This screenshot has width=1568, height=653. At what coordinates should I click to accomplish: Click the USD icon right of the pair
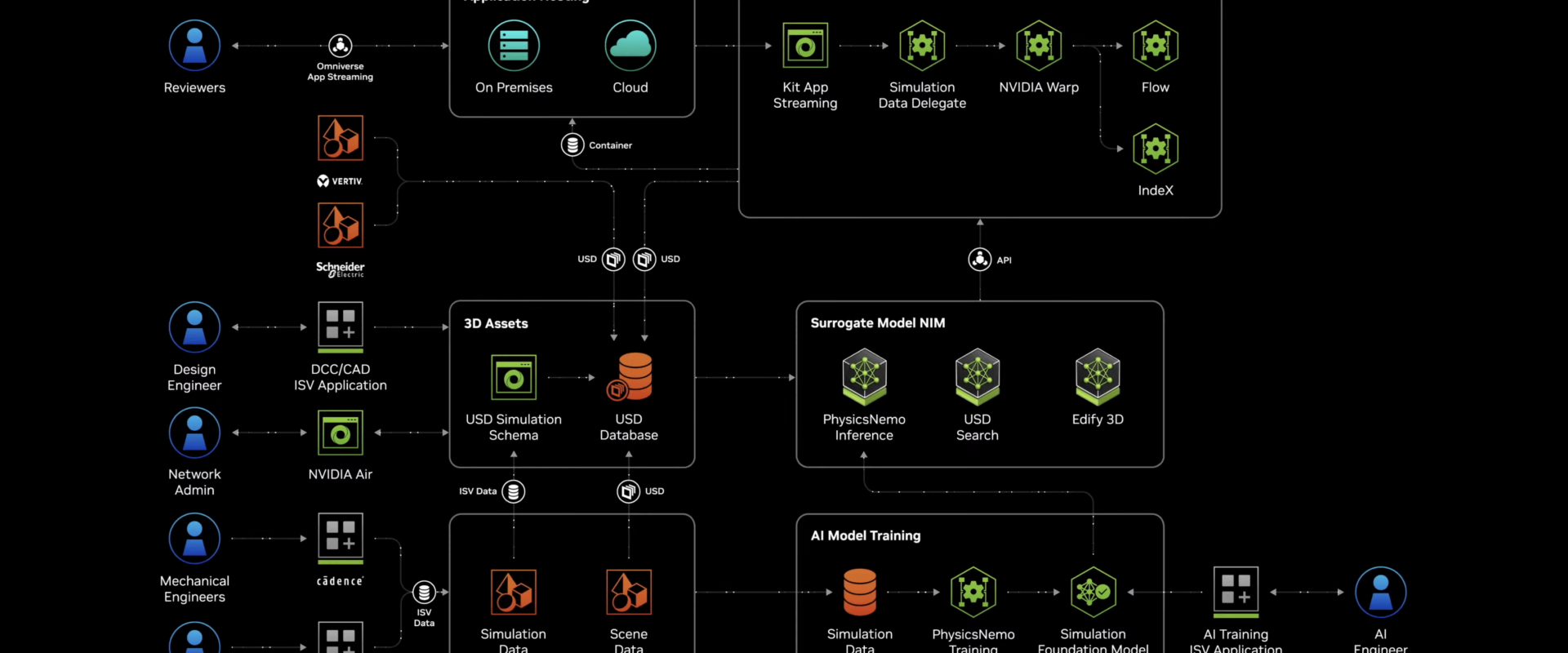pyautogui.click(x=644, y=260)
